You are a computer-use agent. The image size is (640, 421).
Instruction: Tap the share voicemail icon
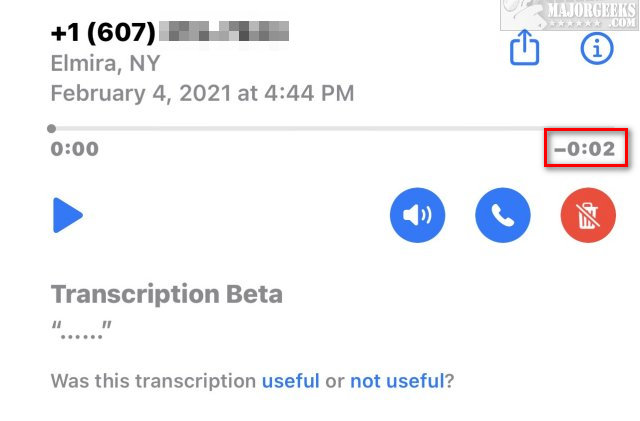(x=524, y=47)
